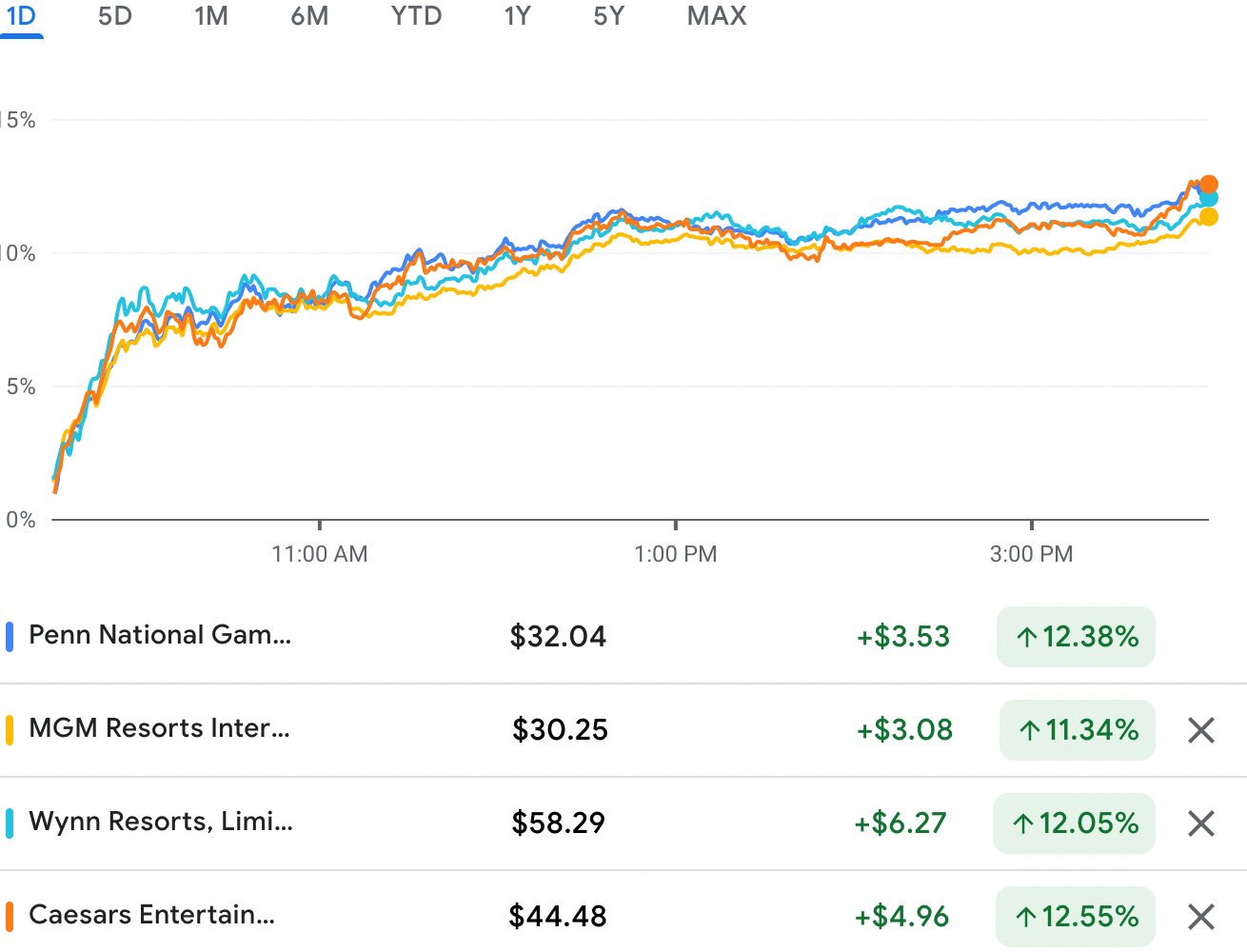Click the +$6.27 change amount
Image resolution: width=1247 pixels, height=952 pixels.
coord(901,823)
